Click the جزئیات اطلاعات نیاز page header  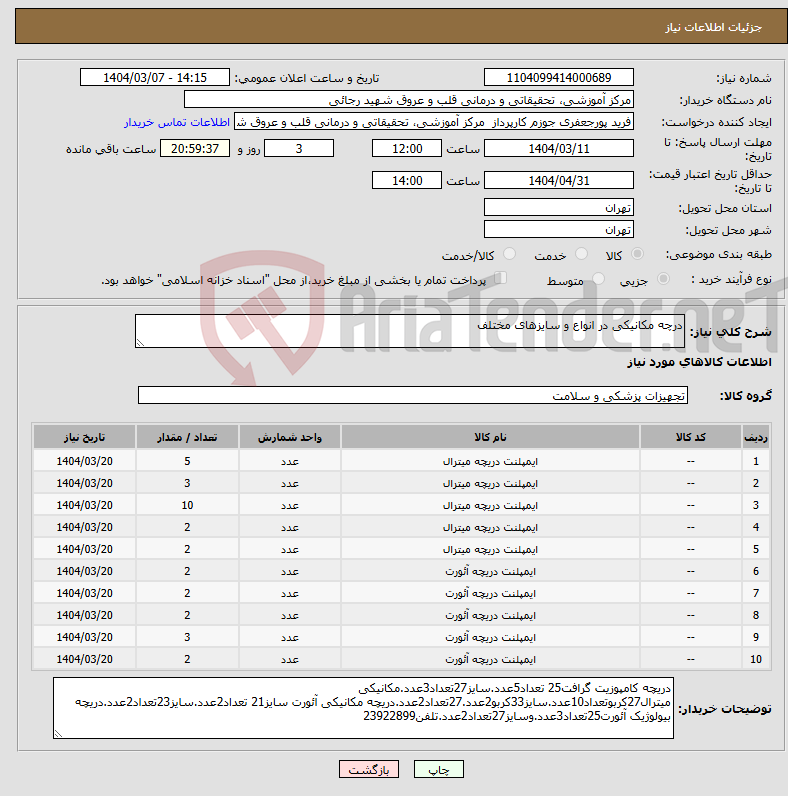click(713, 27)
